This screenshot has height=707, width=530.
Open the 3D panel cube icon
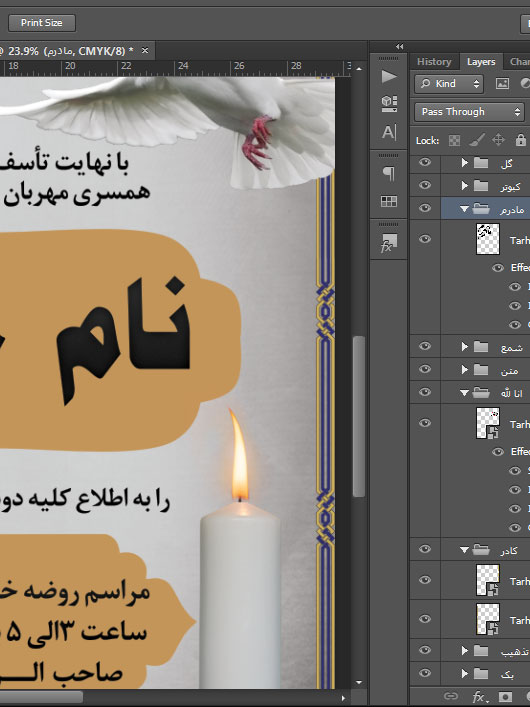[x=389, y=103]
